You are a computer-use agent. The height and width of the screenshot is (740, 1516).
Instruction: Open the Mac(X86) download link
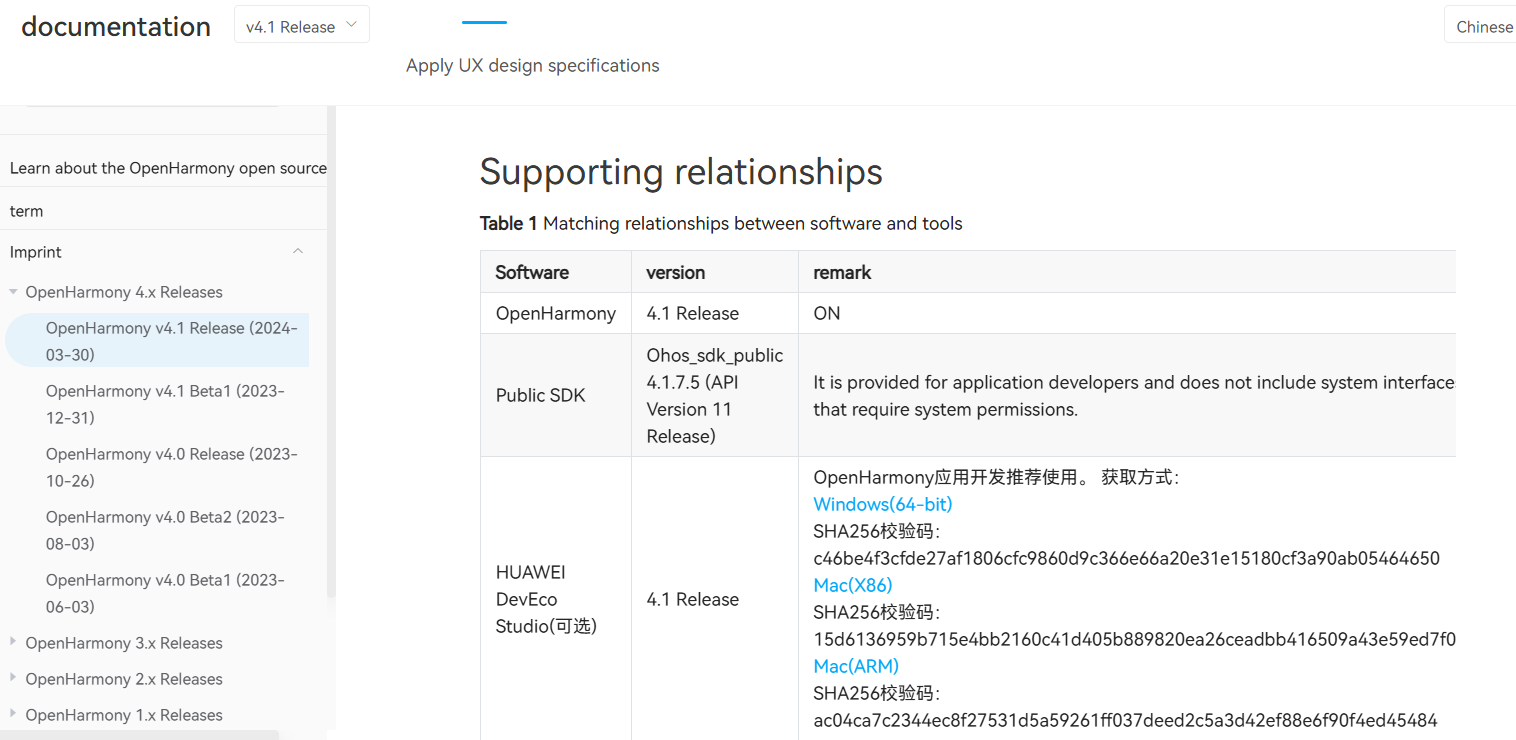tap(852, 585)
